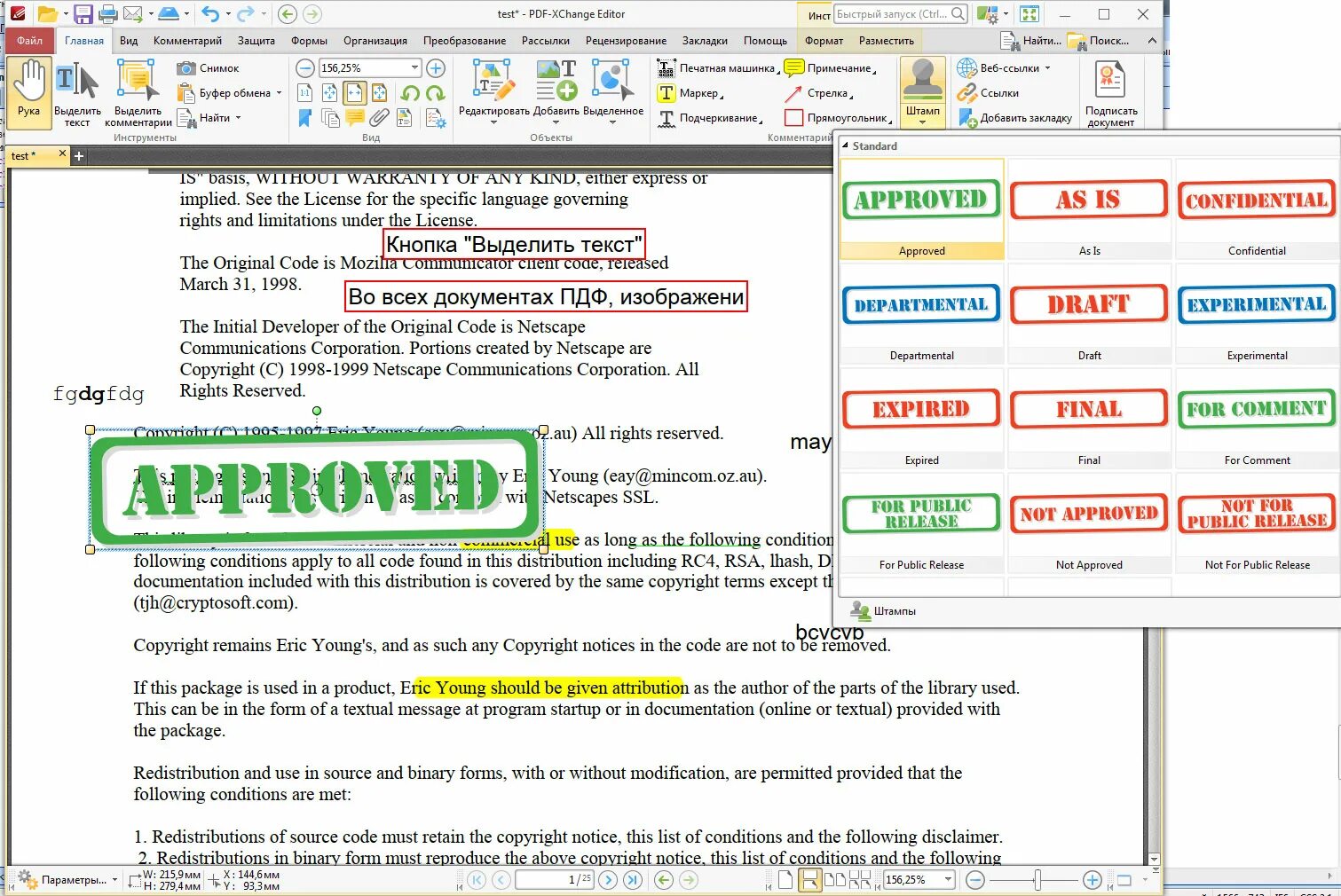Select the Confidential stamp

1256,209
